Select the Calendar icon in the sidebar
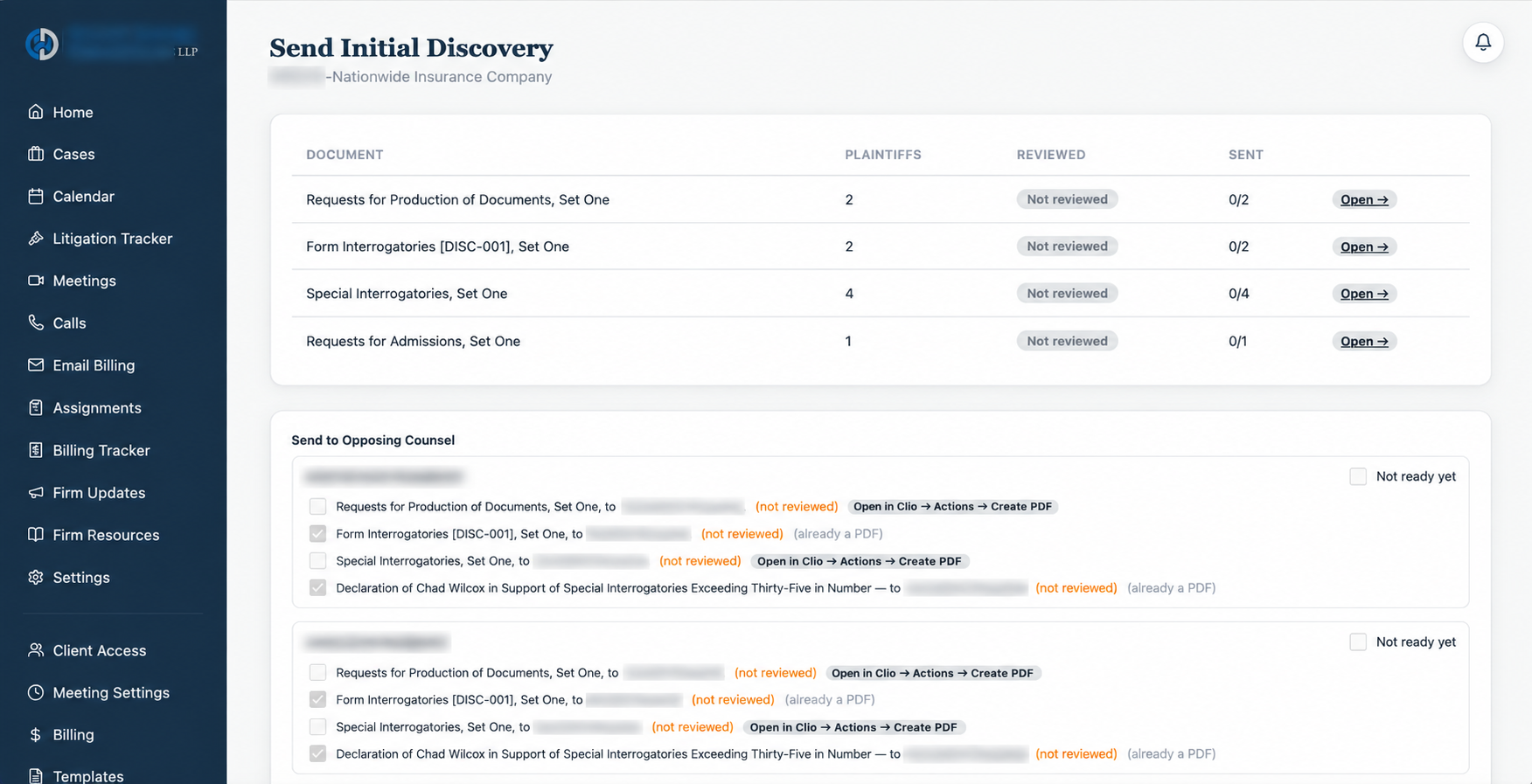Image resolution: width=1532 pixels, height=784 pixels. click(x=36, y=196)
